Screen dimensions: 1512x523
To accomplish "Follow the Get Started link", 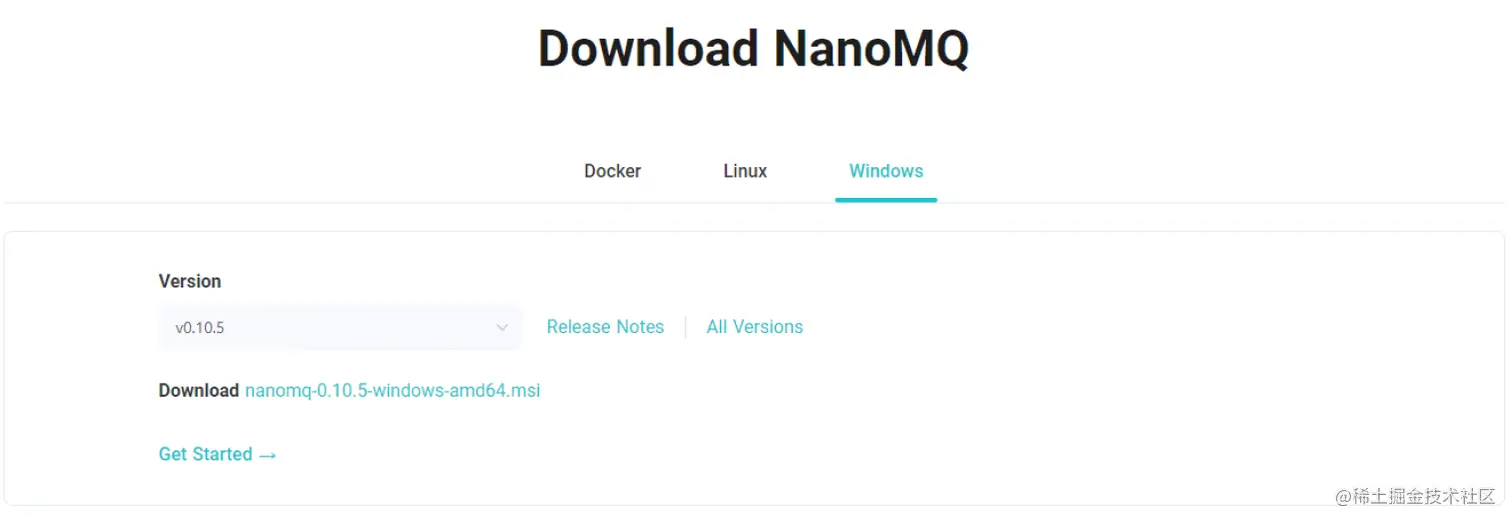I will (x=206, y=454).
